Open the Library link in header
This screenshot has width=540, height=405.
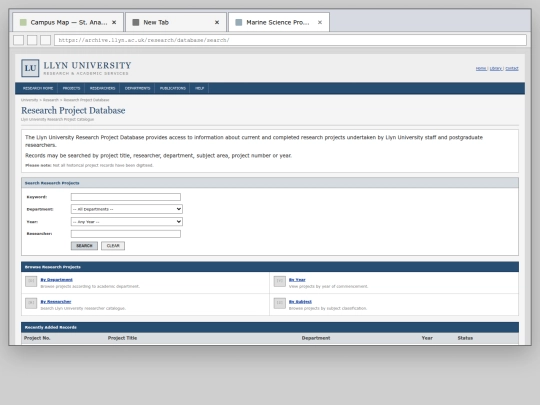[x=496, y=69]
